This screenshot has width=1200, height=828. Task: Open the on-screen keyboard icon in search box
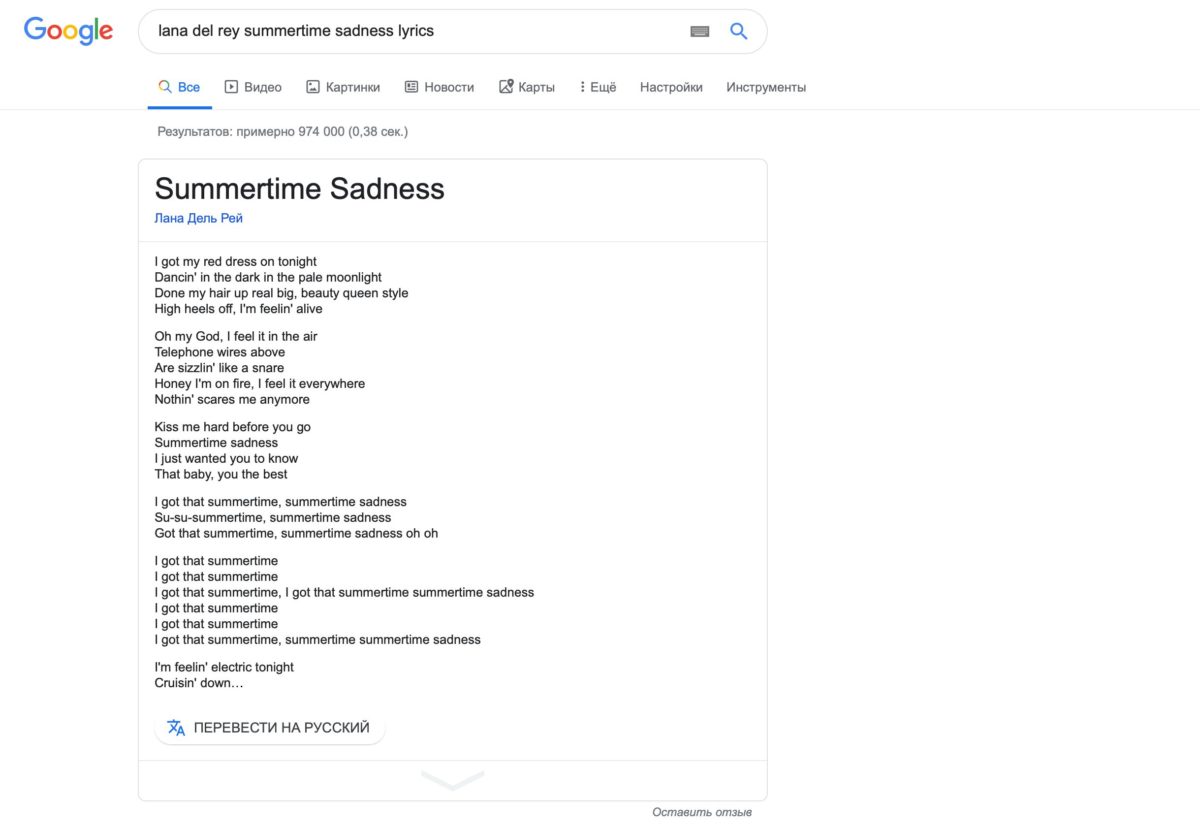click(700, 31)
